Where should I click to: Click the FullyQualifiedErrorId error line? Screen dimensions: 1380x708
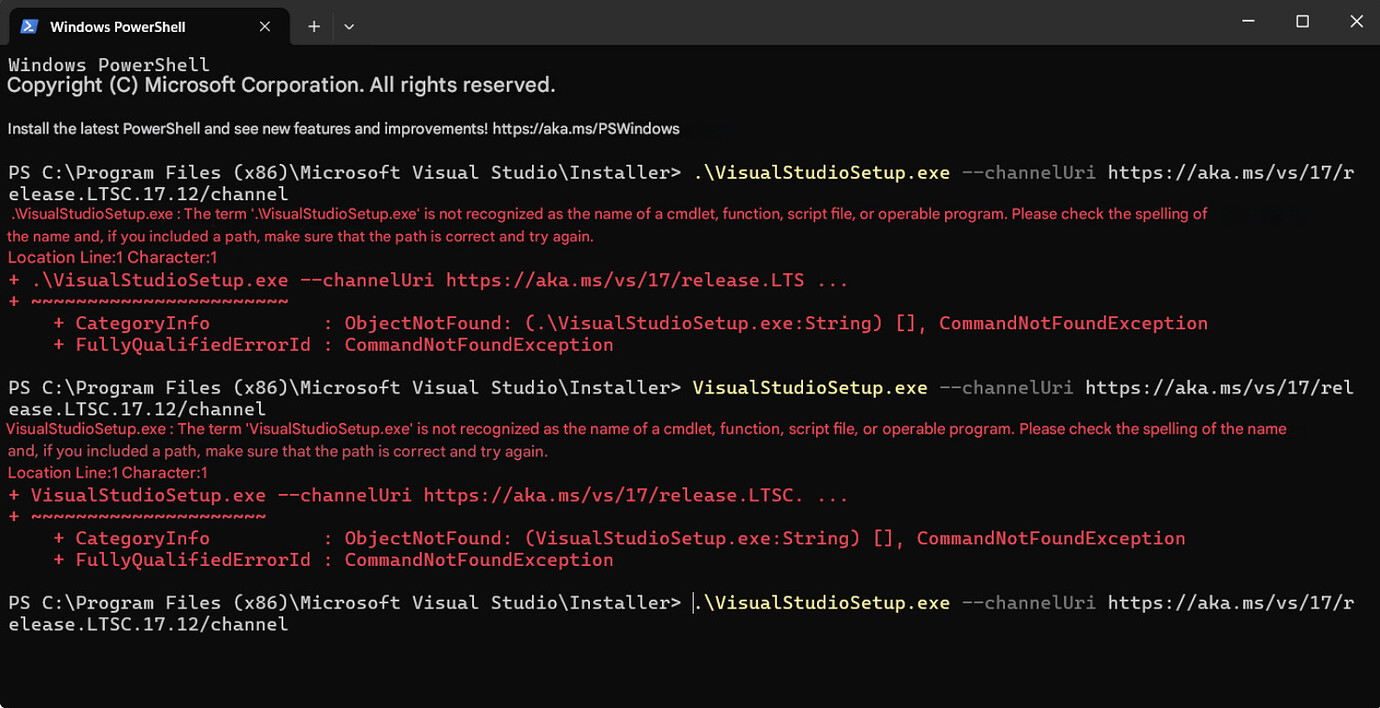pyautogui.click(x=193, y=344)
